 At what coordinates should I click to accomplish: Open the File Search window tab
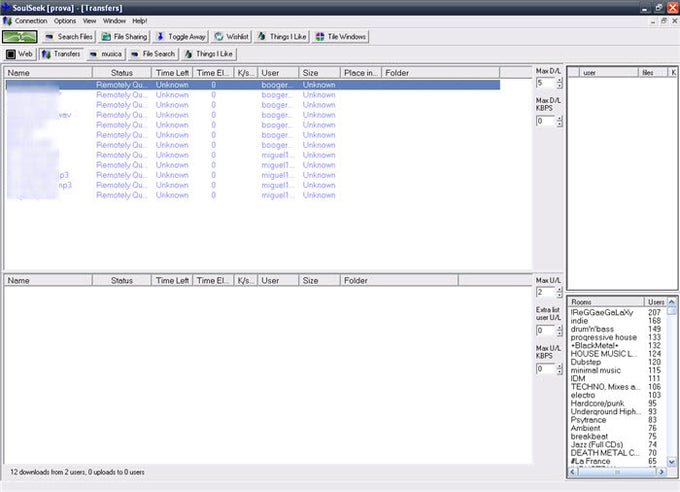coord(153,54)
